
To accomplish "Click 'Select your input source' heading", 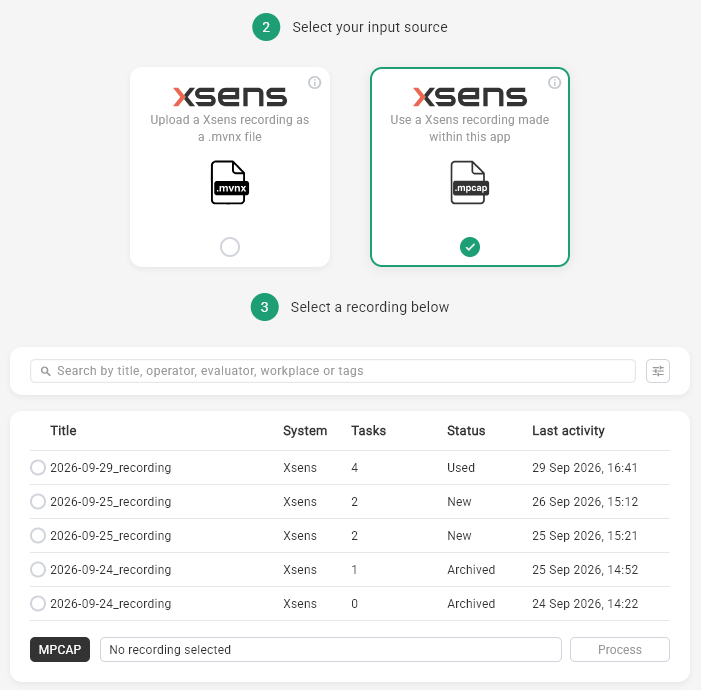I will 370,27.
